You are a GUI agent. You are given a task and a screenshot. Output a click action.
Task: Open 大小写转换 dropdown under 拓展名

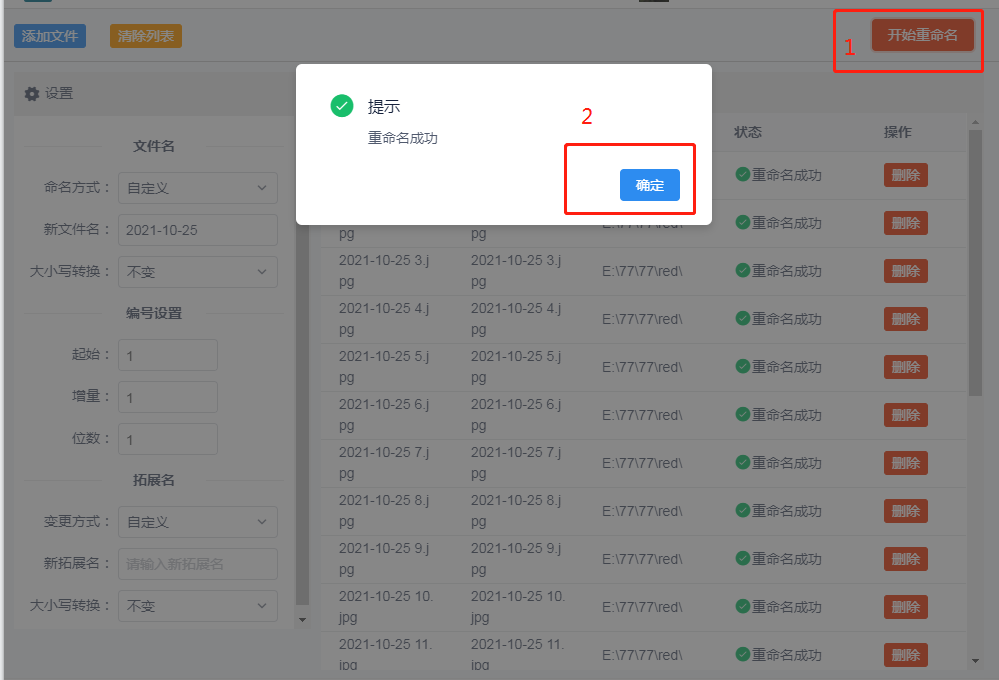coord(198,606)
